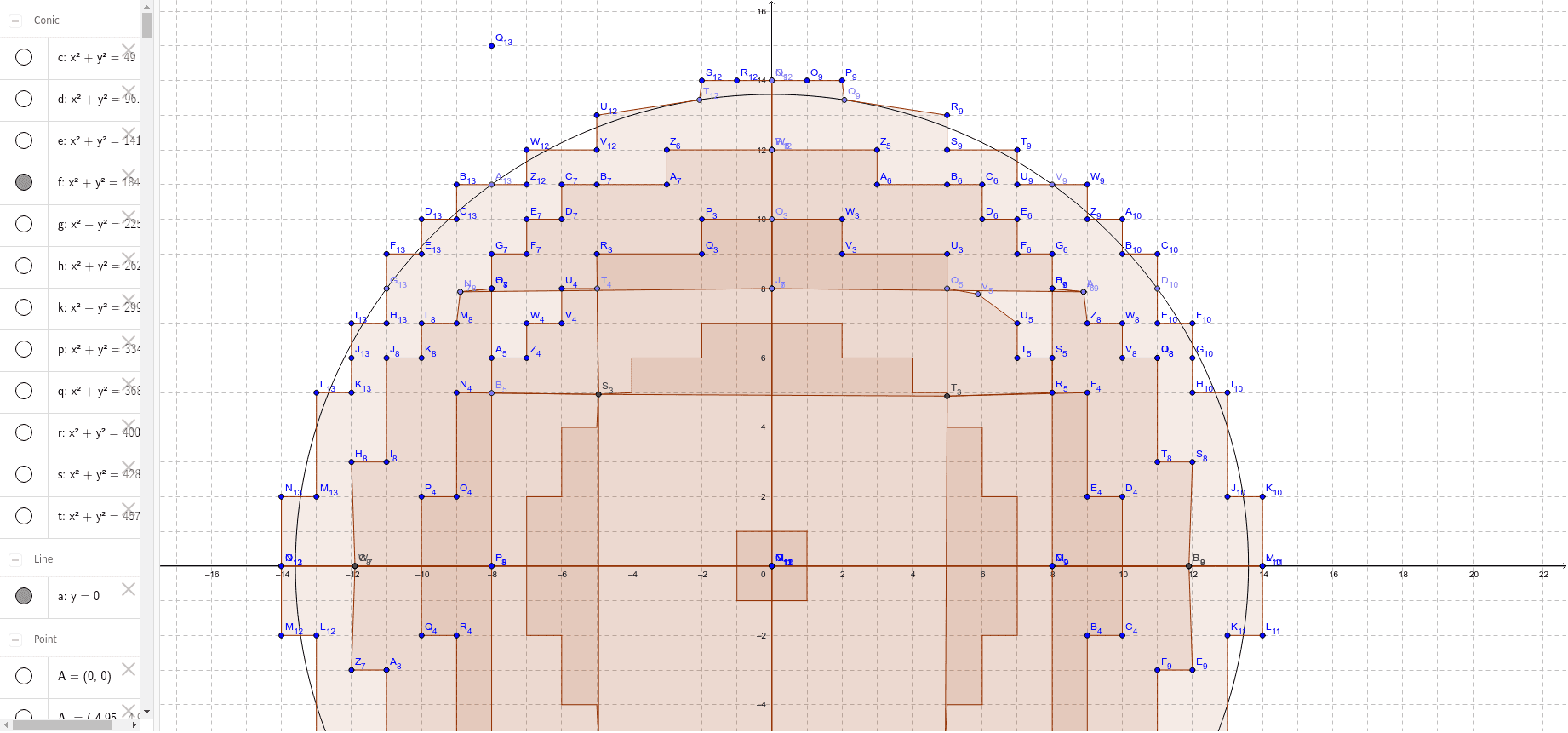Show conic c via its visibility circle
This screenshot has height=733, width=1568.
tap(24, 57)
